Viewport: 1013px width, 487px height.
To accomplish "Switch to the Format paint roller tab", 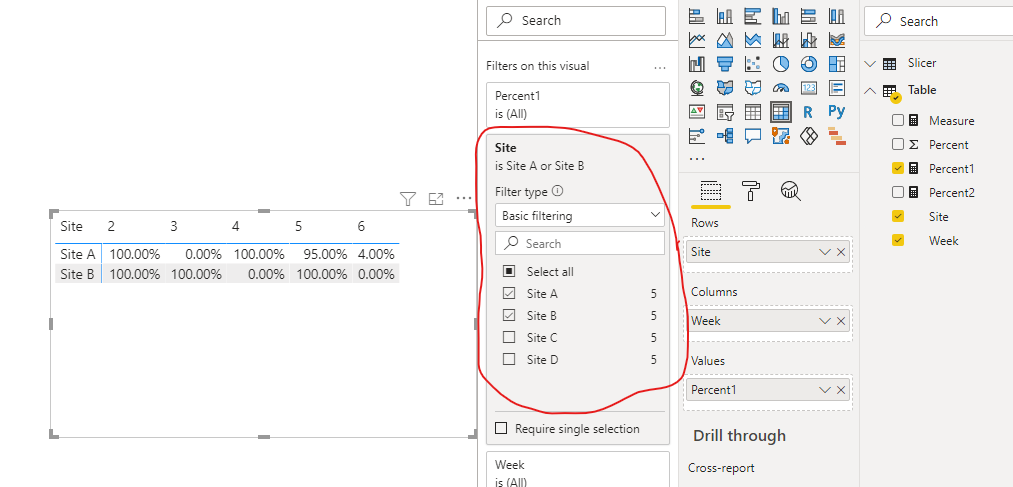I will (751, 191).
